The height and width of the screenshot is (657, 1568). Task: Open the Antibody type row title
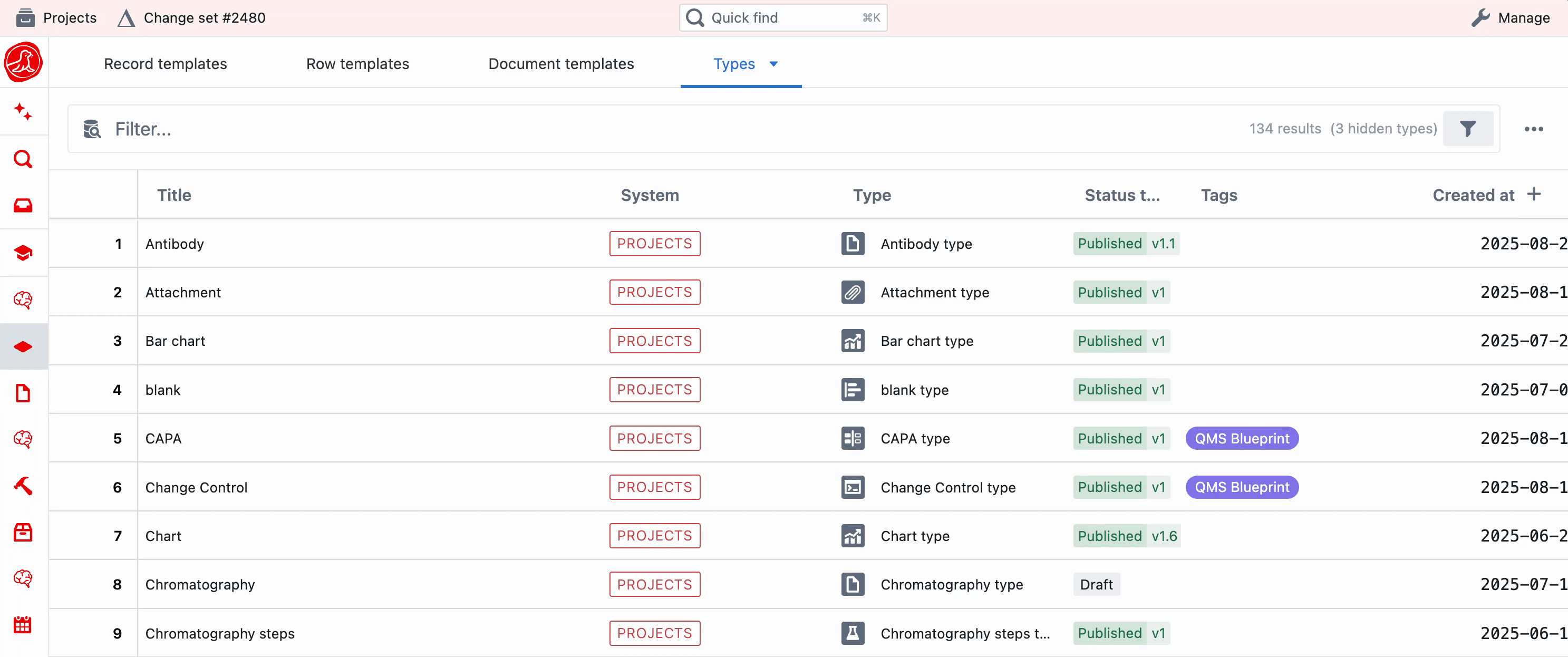tap(174, 244)
